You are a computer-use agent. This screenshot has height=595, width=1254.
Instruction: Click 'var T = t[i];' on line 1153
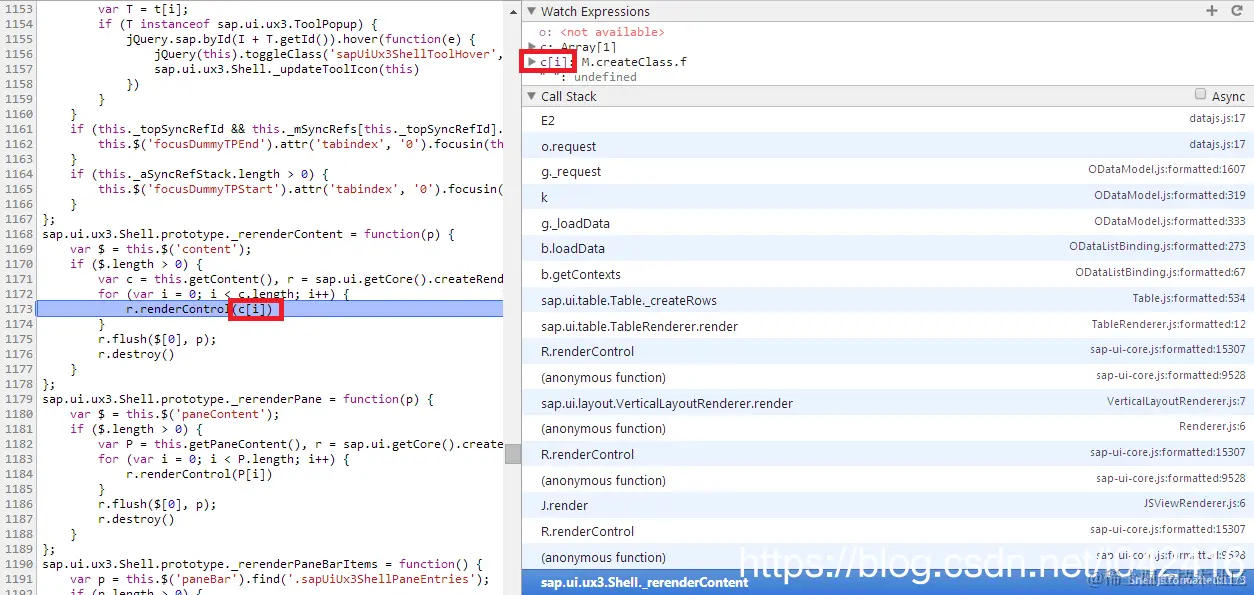click(x=143, y=9)
